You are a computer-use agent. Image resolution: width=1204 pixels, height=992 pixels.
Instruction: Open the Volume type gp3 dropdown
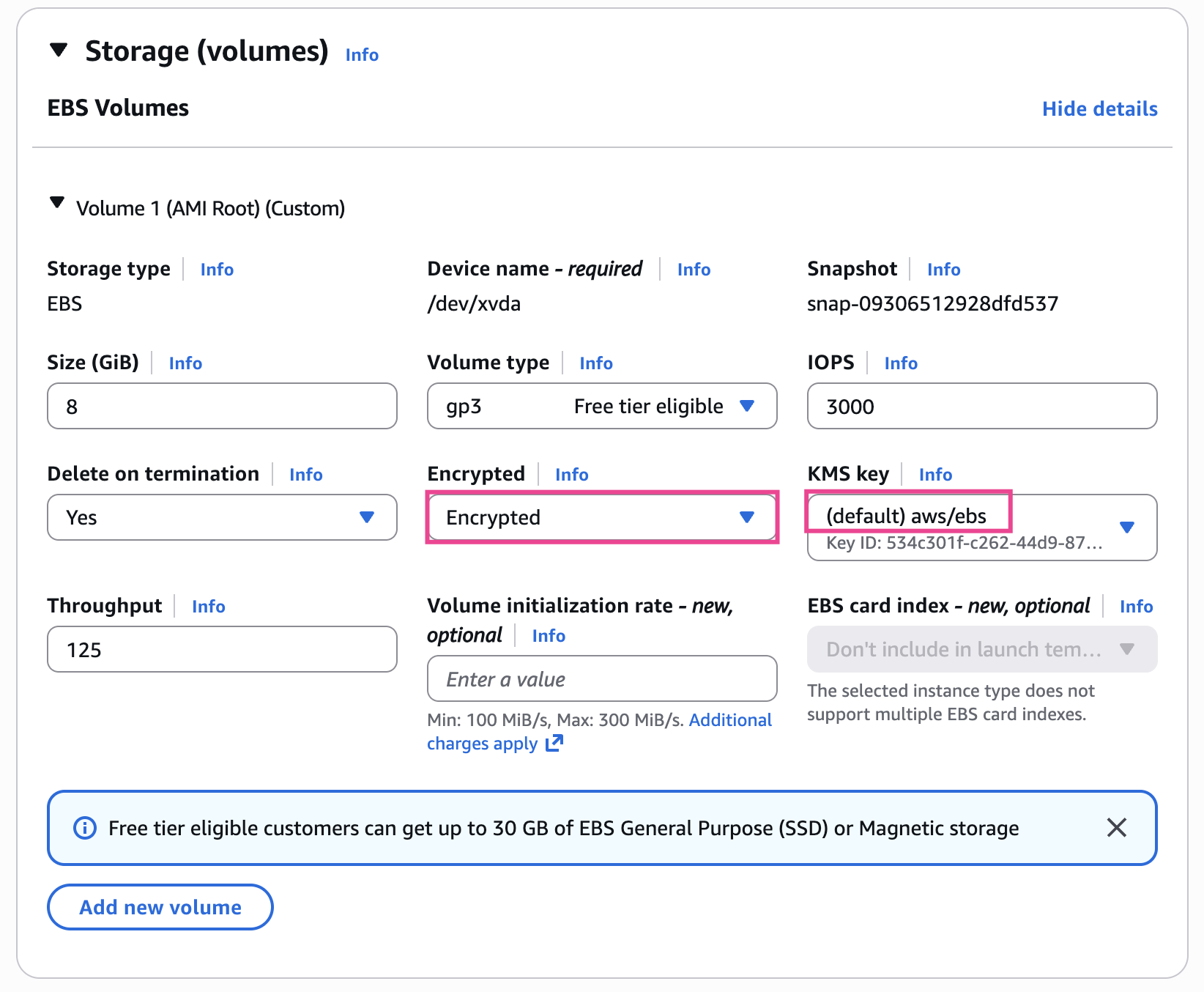[601, 407]
